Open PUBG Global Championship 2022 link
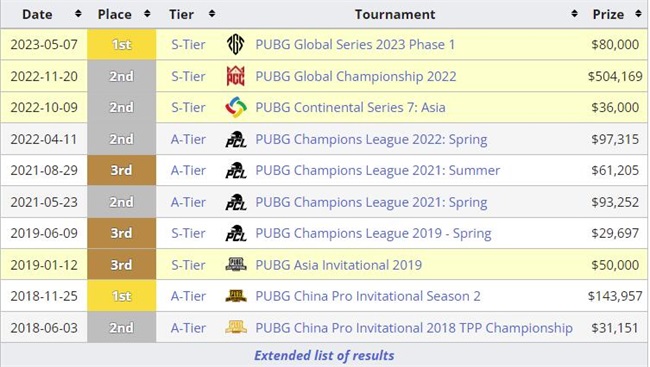Screen dimensions: 650x367 coord(356,76)
